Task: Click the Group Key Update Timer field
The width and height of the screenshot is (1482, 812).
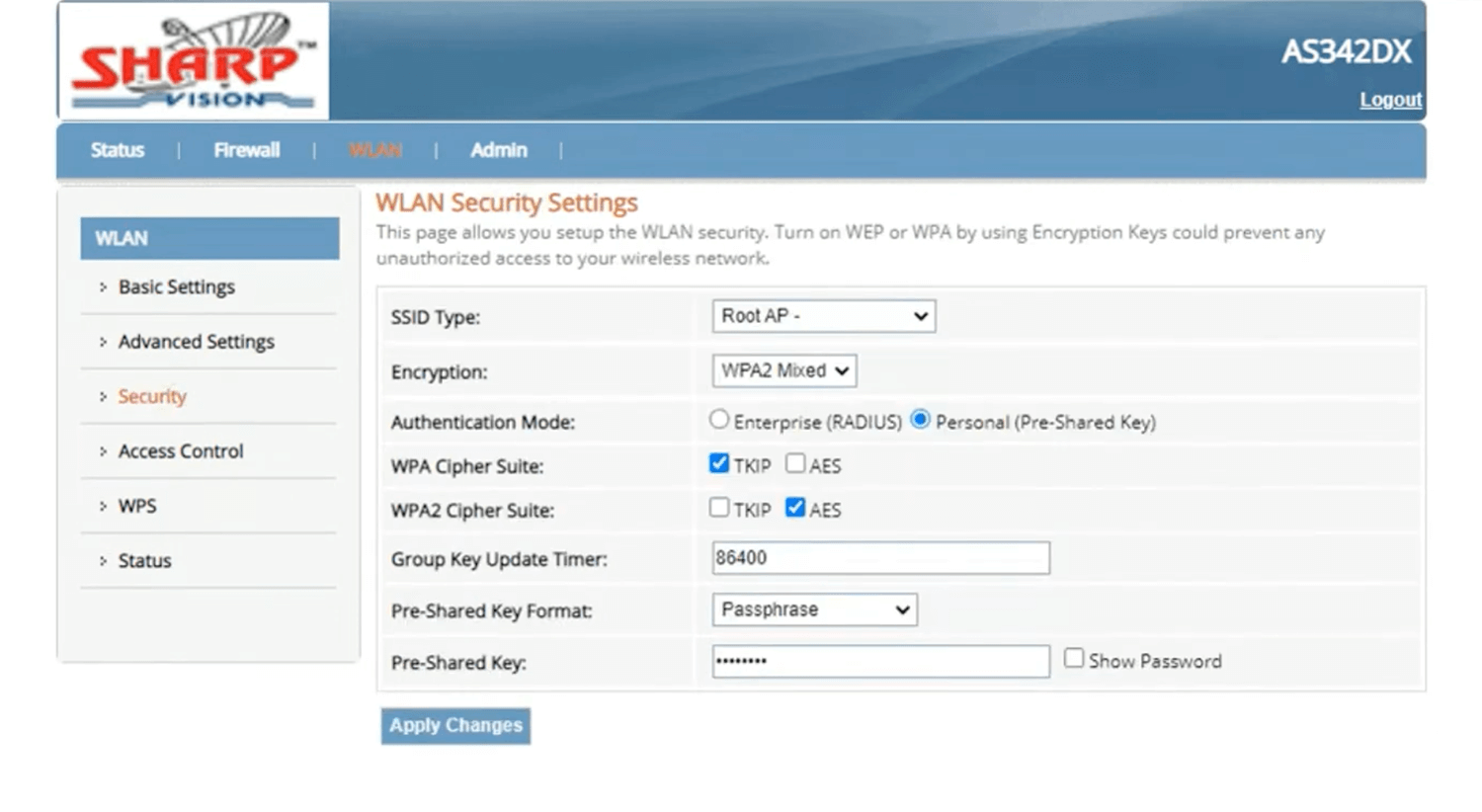Action: coord(879,558)
